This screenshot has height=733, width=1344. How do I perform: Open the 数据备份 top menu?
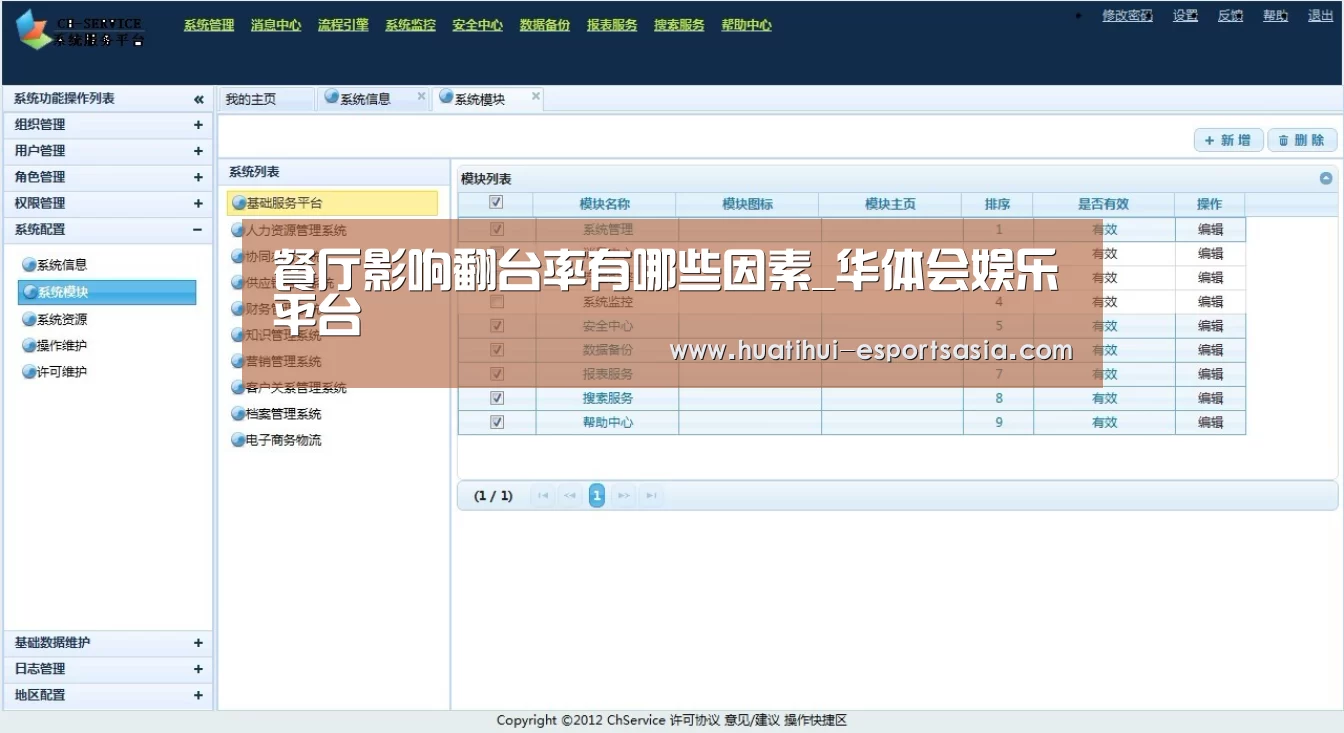pyautogui.click(x=545, y=25)
